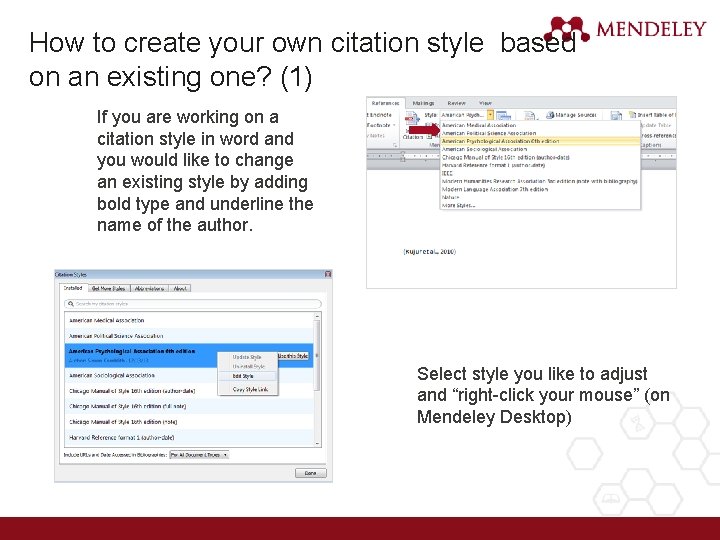Open the View ribbon tab

[x=485, y=103]
